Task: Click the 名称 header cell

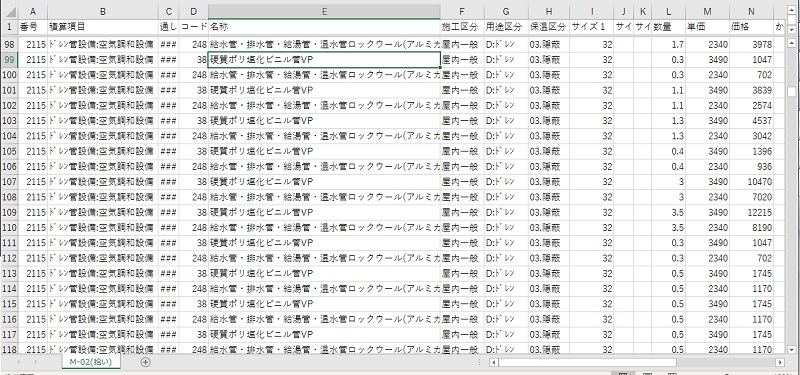Action: (x=324, y=27)
